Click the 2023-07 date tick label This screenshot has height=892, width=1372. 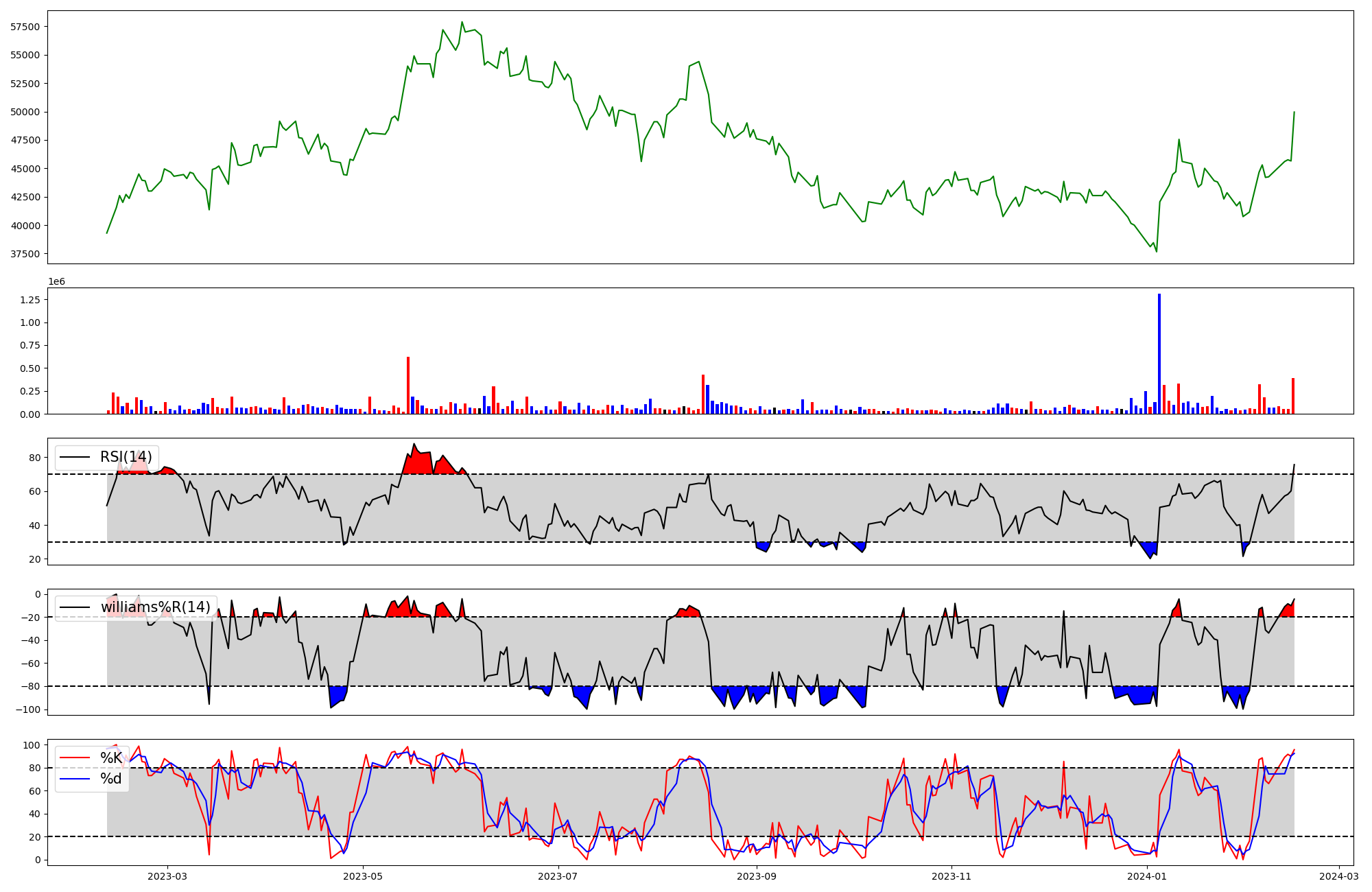click(558, 876)
